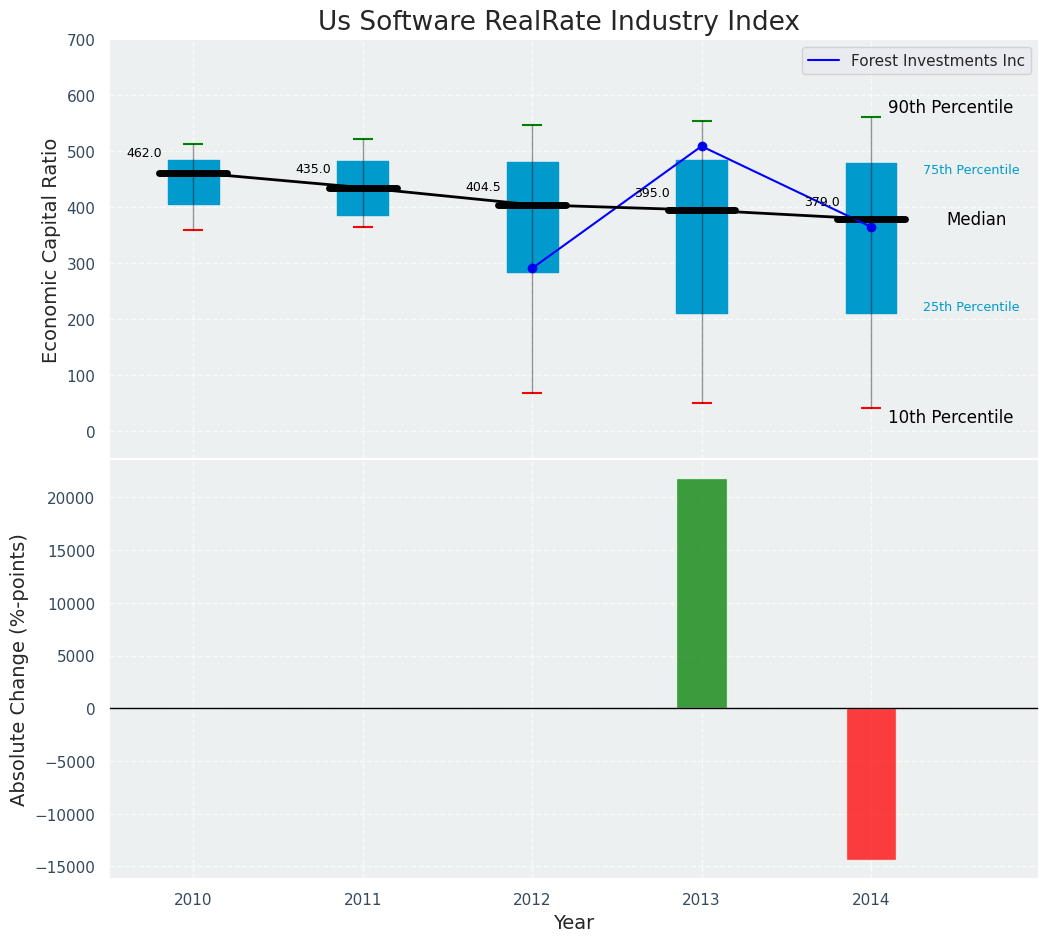Click the y-axis tick '−5000' in lower chart
This screenshot has height=942, width=1048.
point(70,762)
